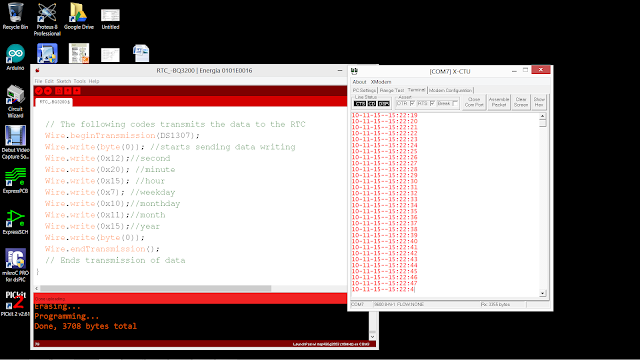
Task: Open the Sketch menu in Energia
Action: tap(64, 81)
